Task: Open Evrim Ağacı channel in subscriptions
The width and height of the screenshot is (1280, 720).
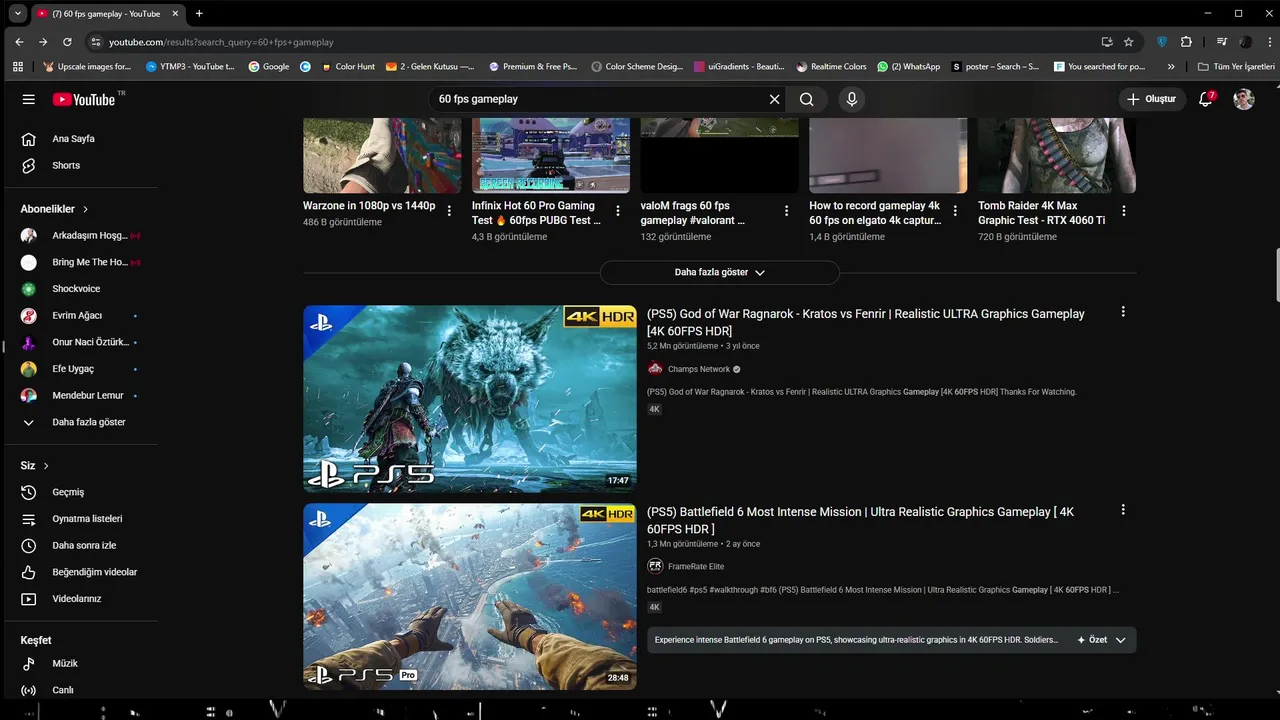Action: coord(79,316)
